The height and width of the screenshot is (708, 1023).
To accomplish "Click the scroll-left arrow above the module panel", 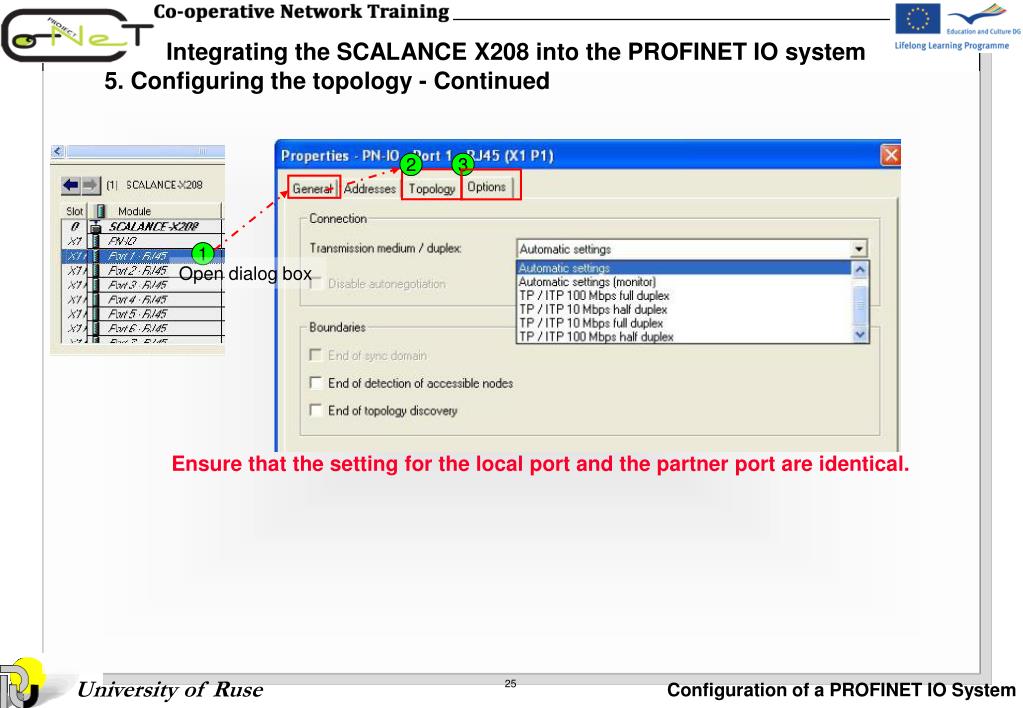I will point(58,151).
